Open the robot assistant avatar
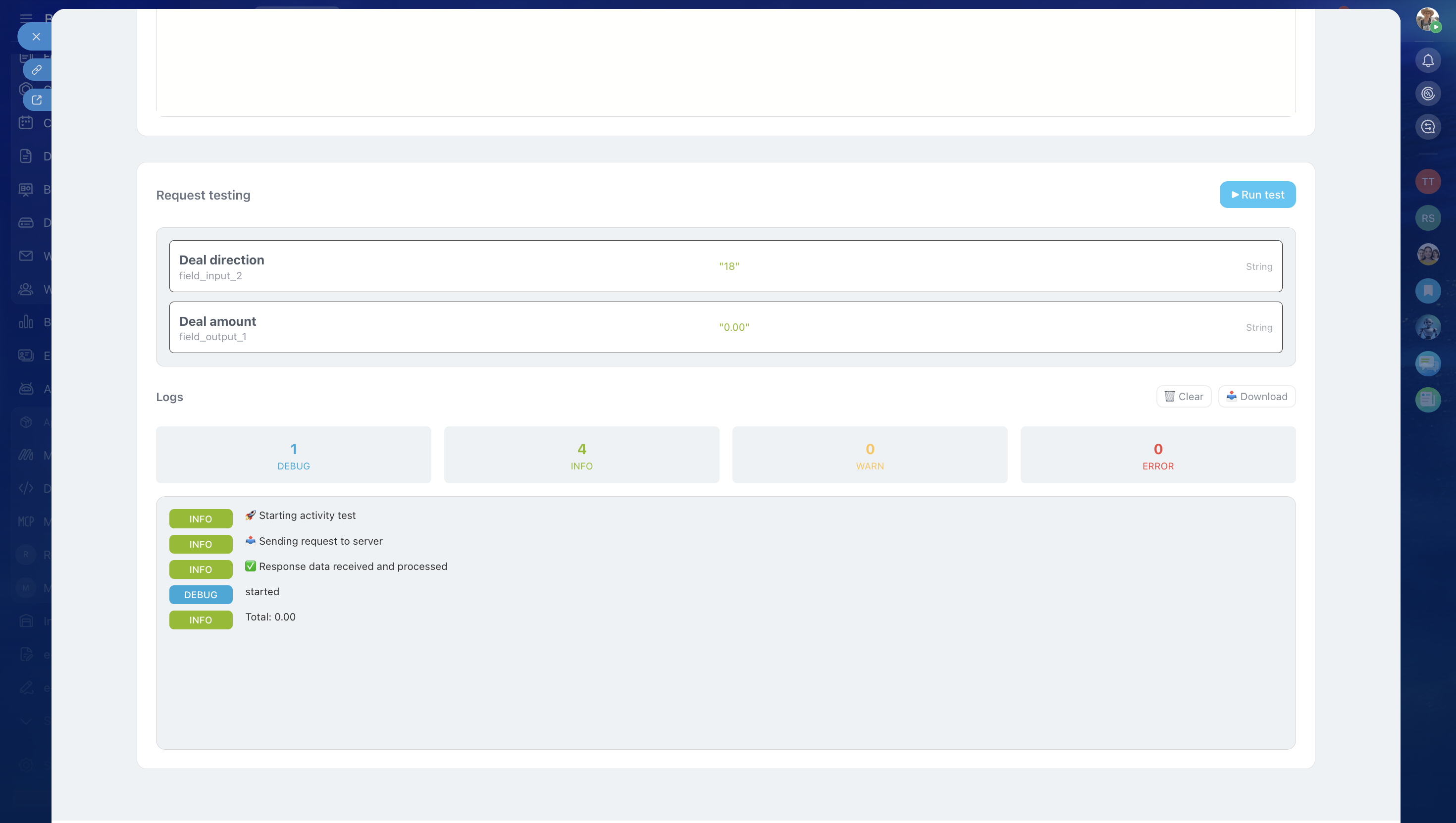1456x823 pixels. (x=1428, y=327)
